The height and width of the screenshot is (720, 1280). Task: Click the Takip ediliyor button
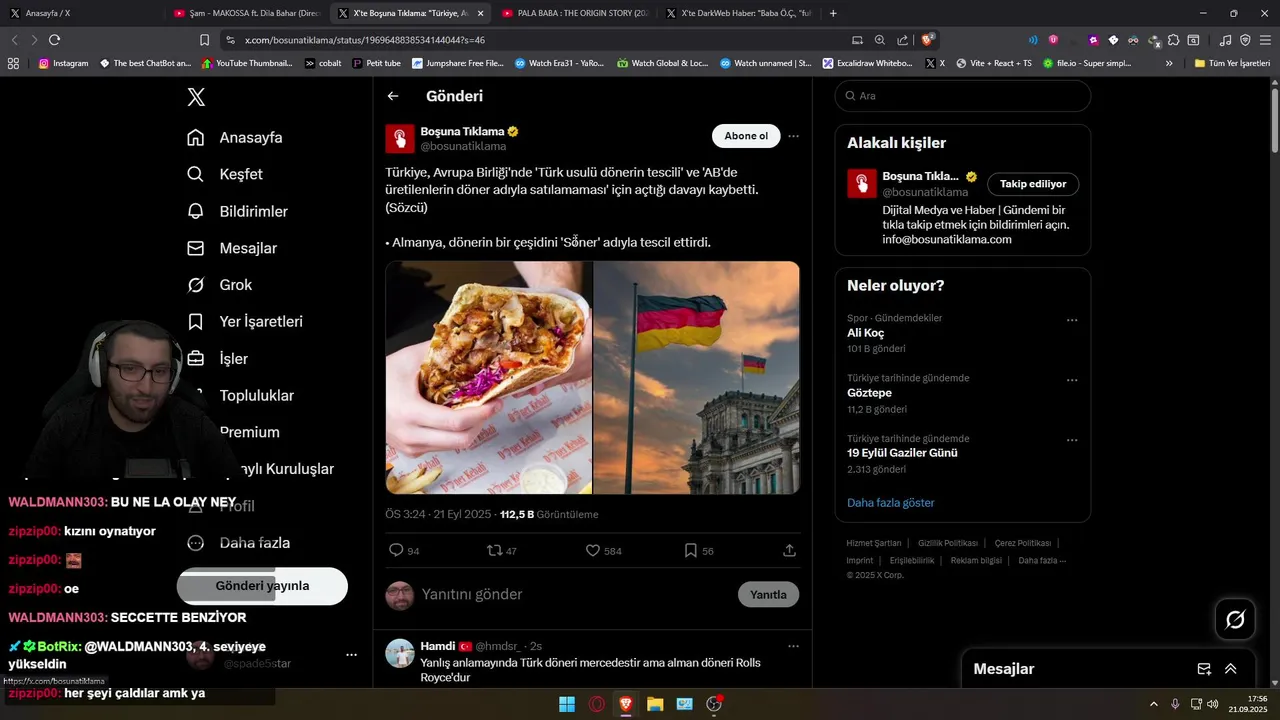(x=1033, y=184)
